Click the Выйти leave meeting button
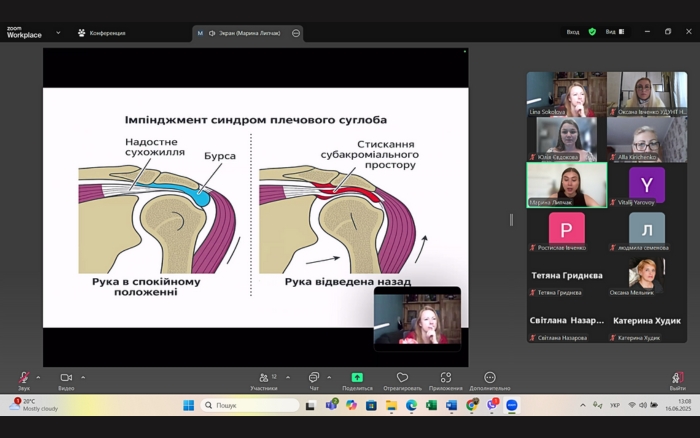The height and width of the screenshot is (438, 700). [x=678, y=378]
